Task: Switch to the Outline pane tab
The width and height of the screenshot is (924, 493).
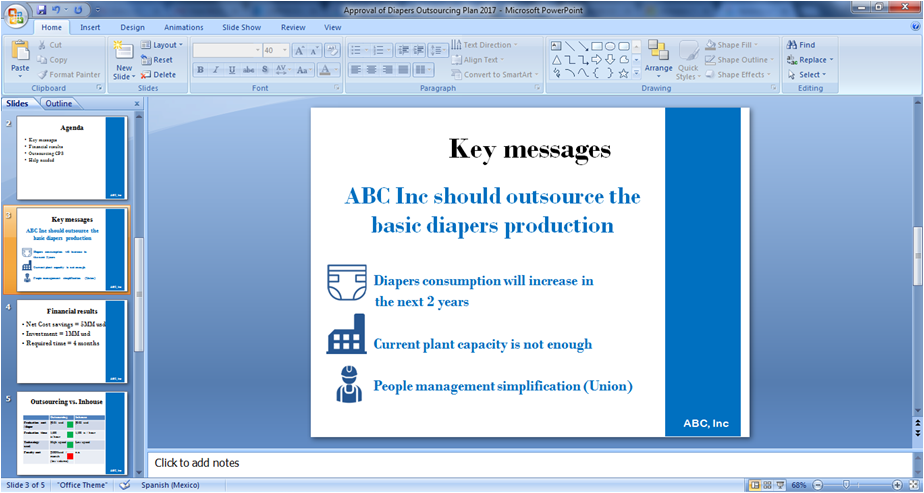Action: (x=59, y=104)
